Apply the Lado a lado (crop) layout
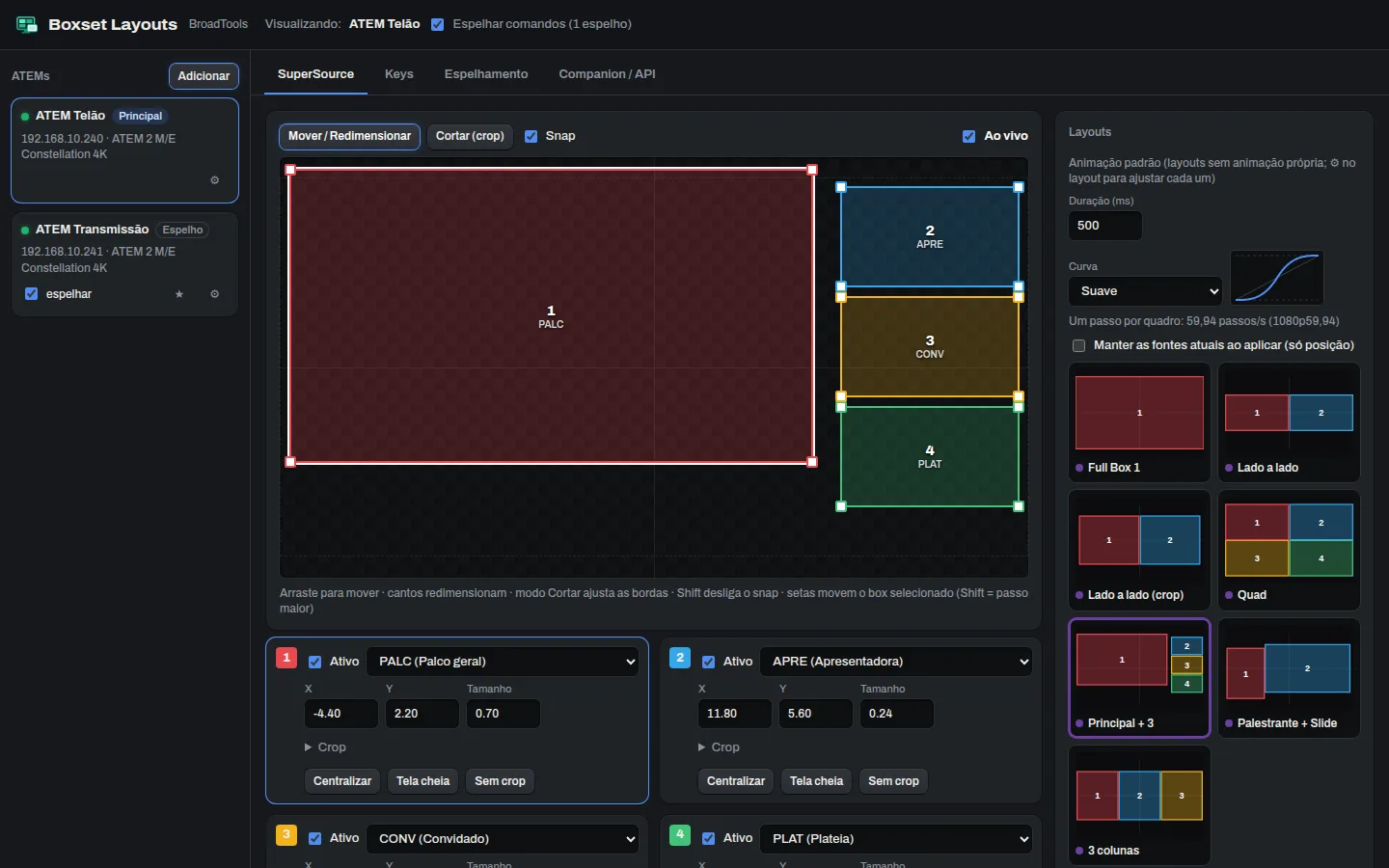 (1139, 550)
